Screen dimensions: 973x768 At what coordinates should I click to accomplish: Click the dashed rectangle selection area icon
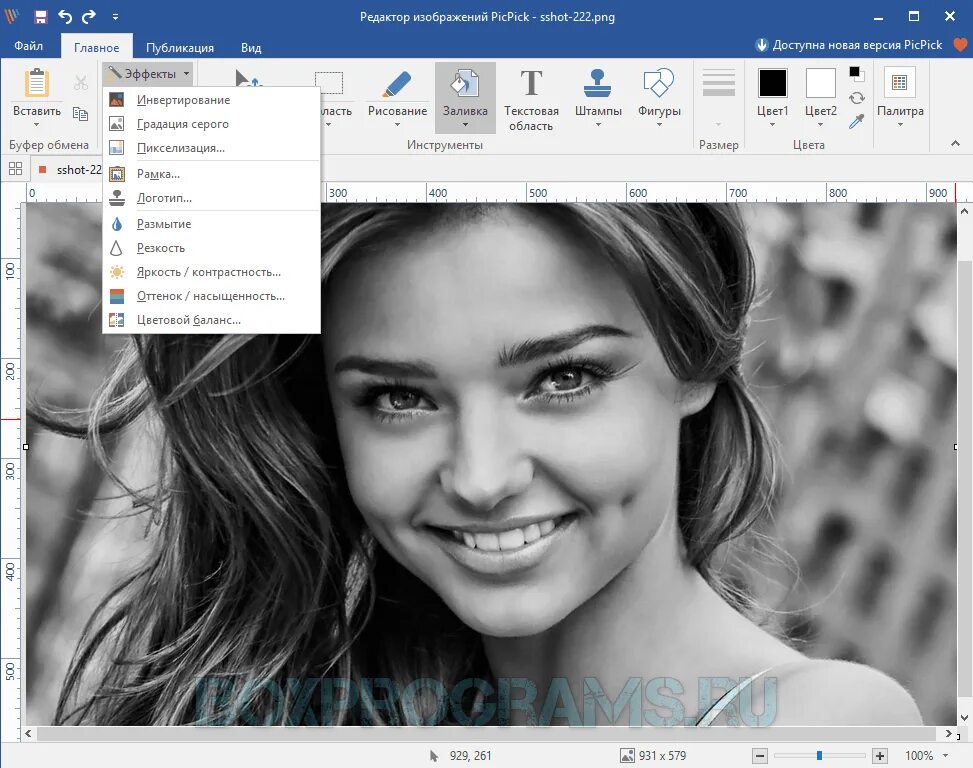[329, 83]
